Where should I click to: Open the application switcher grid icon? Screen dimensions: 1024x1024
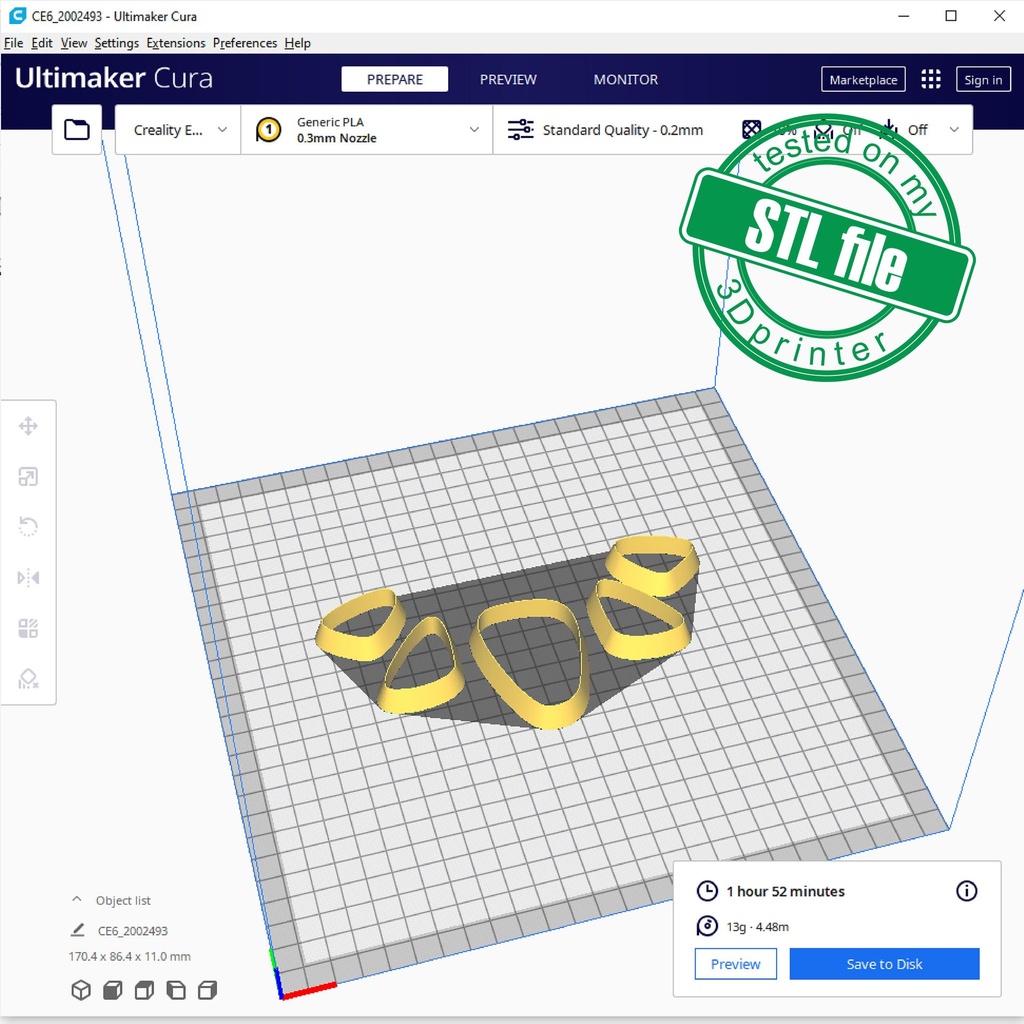(931, 80)
